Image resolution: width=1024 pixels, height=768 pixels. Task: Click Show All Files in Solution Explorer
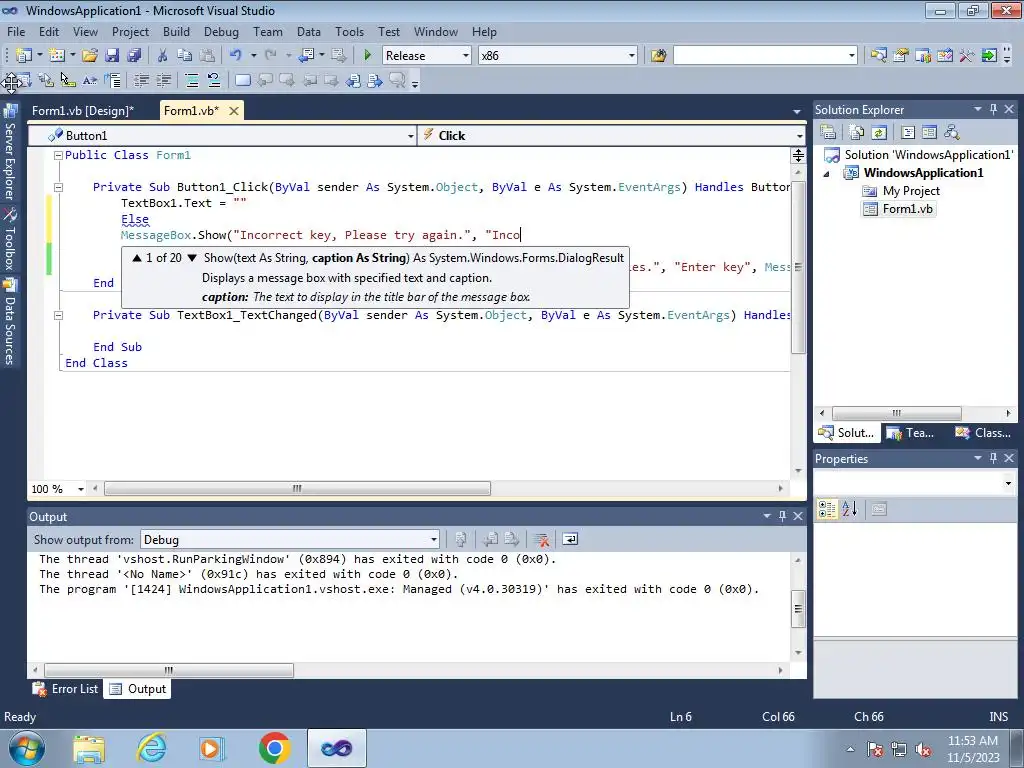(857, 133)
